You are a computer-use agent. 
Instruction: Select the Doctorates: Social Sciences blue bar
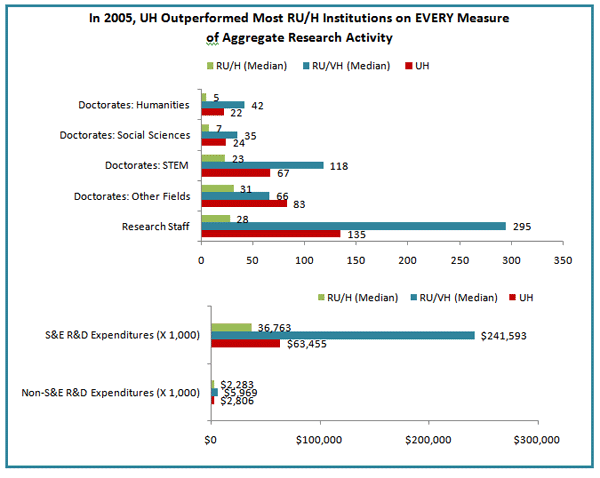(219, 135)
